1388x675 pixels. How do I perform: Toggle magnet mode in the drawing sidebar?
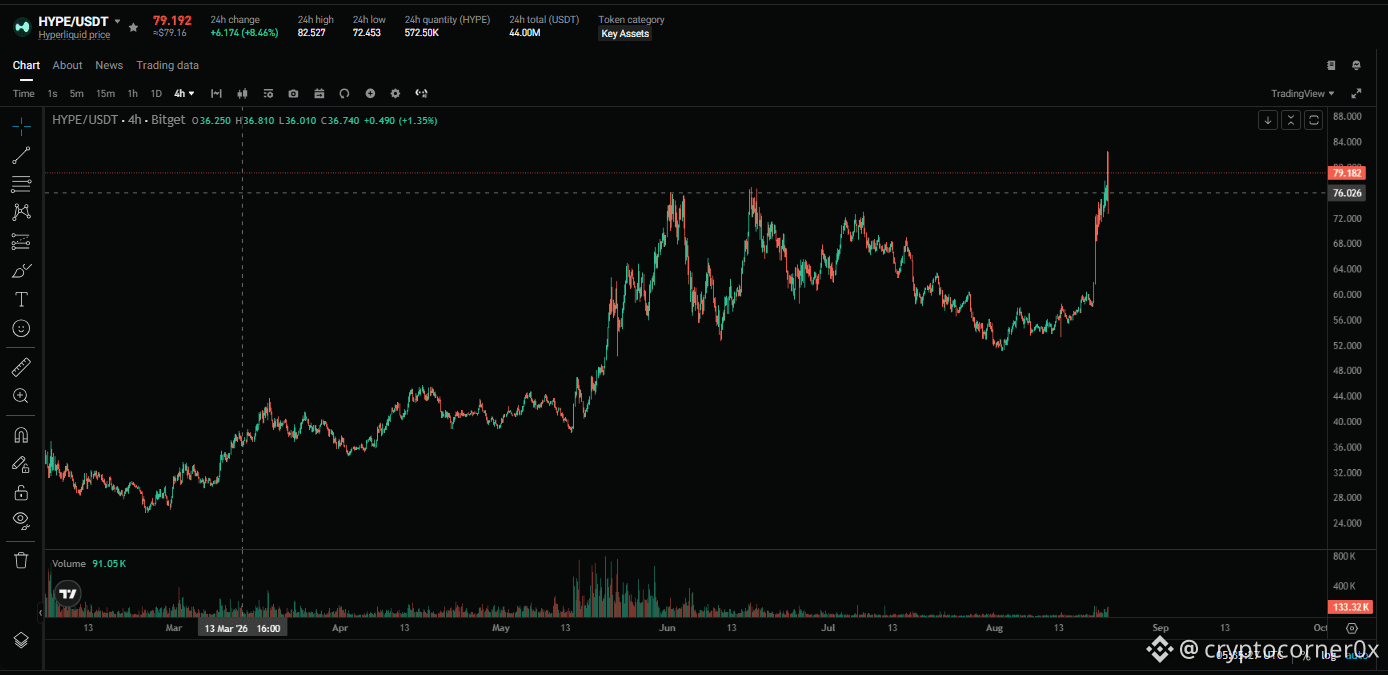(21, 435)
